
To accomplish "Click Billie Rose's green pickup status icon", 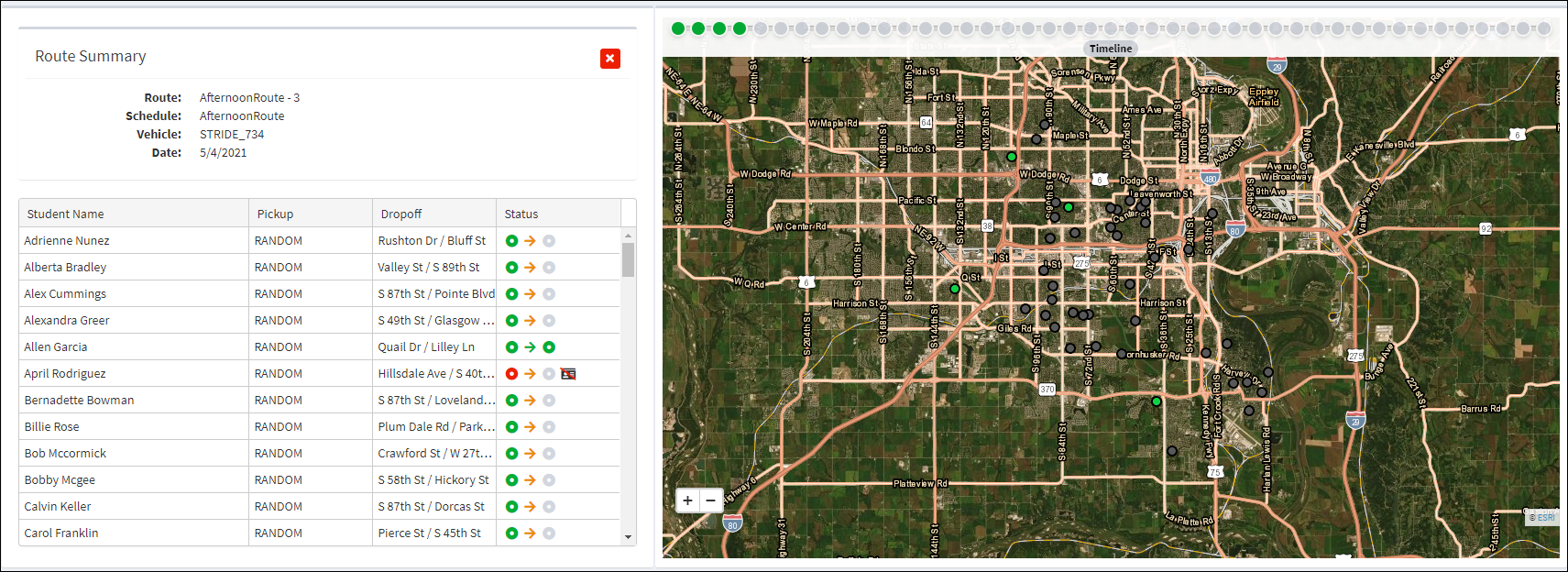I will (511, 427).
